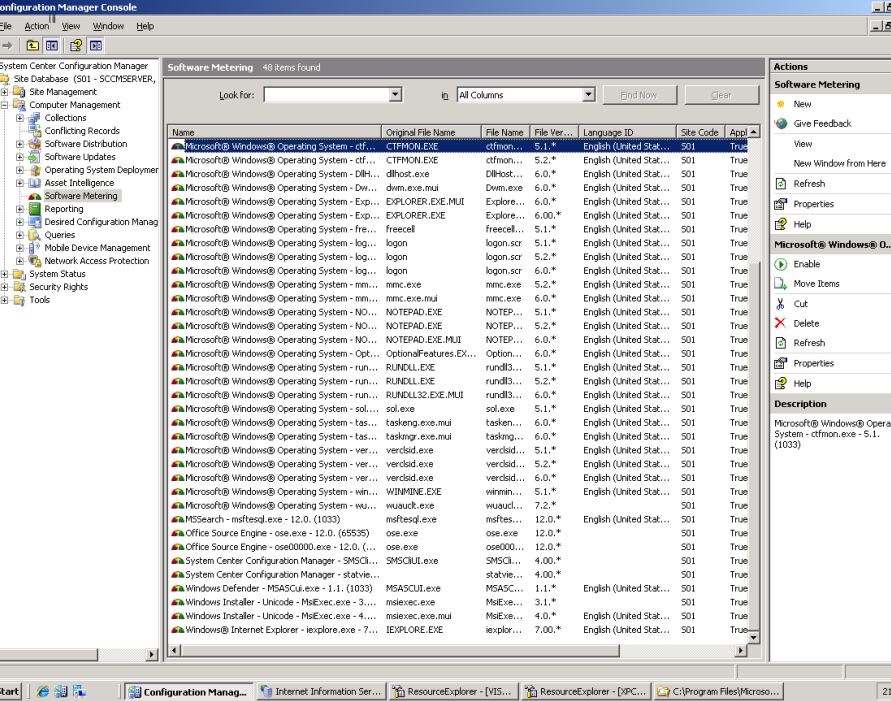Click the list horizontal scrollbar right arrow
891x701 pixels.
pyautogui.click(x=740, y=650)
